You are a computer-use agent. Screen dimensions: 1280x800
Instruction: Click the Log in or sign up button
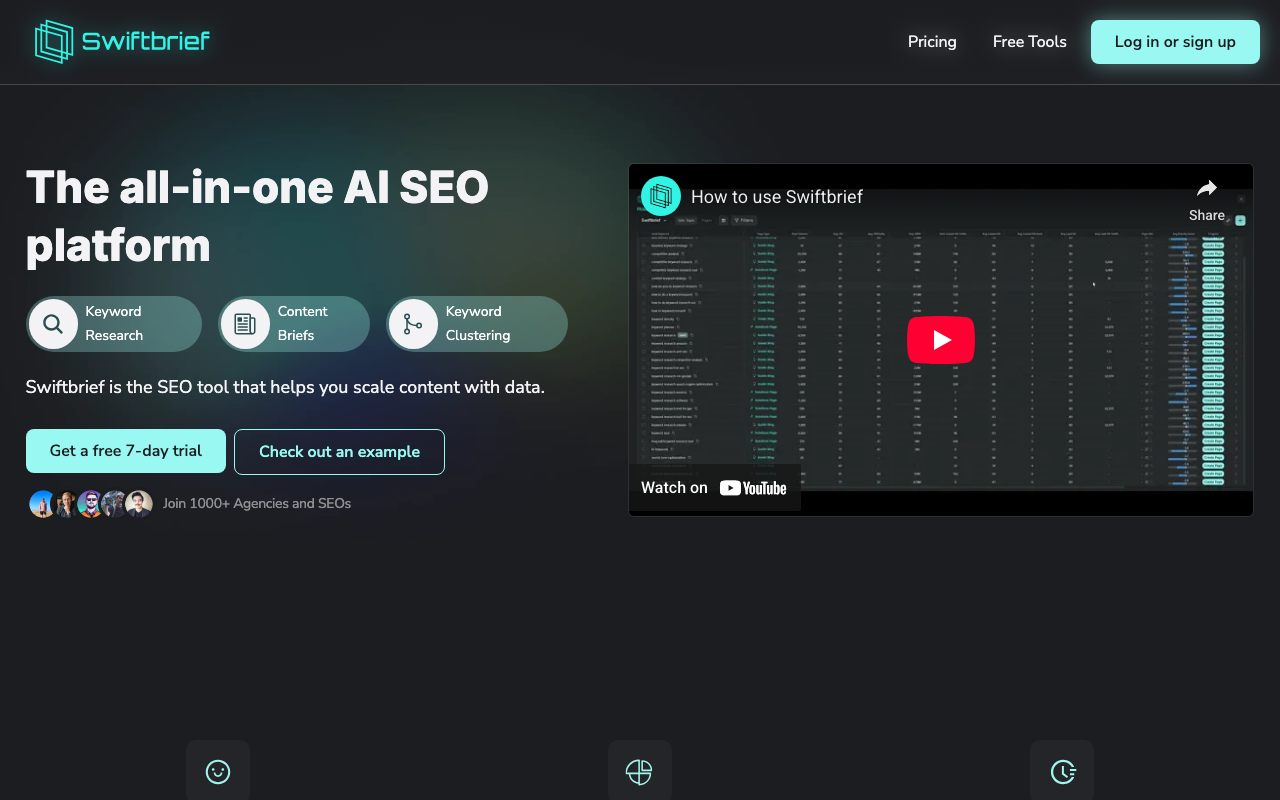pos(1175,42)
